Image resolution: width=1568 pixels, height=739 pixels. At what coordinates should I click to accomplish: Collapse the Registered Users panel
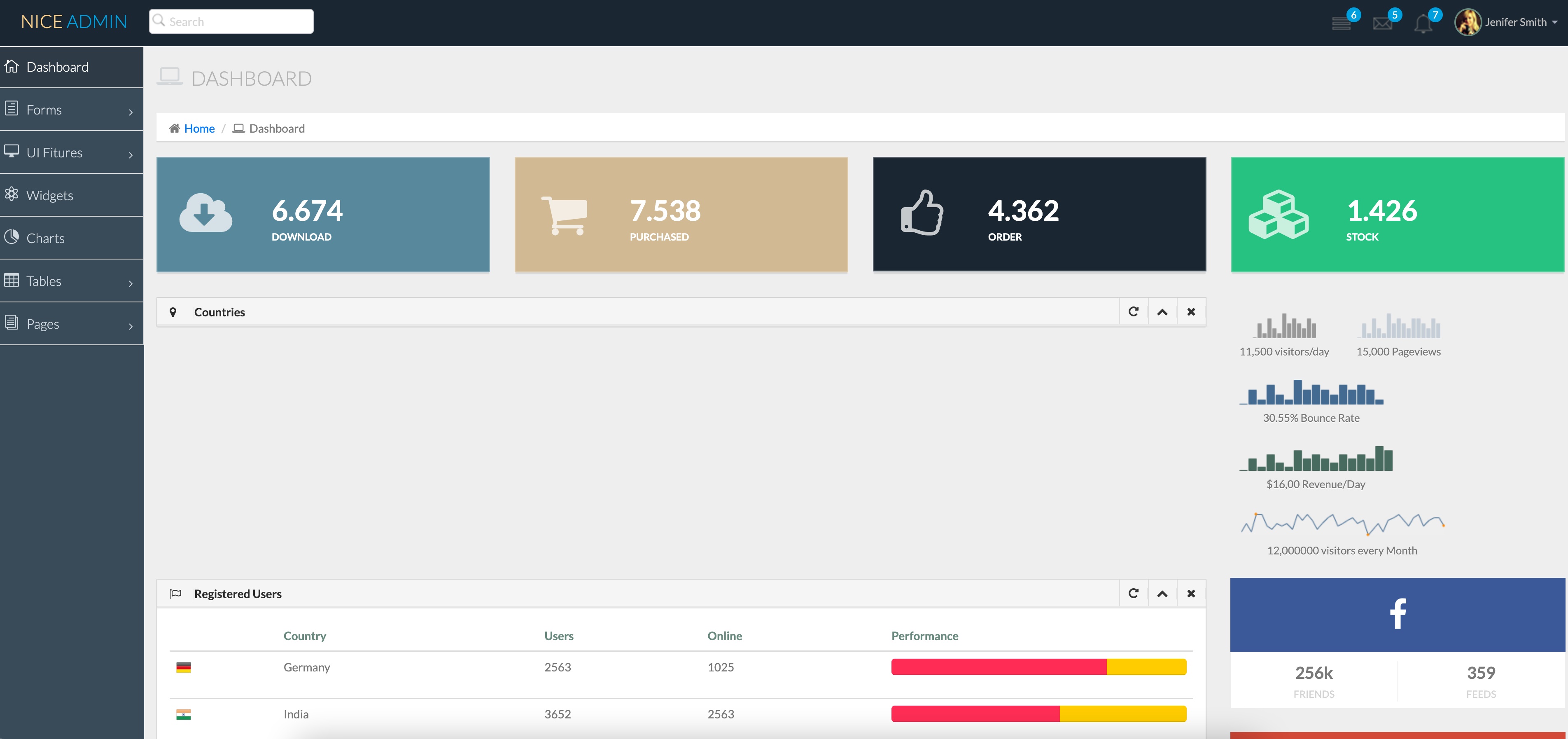coord(1162,594)
